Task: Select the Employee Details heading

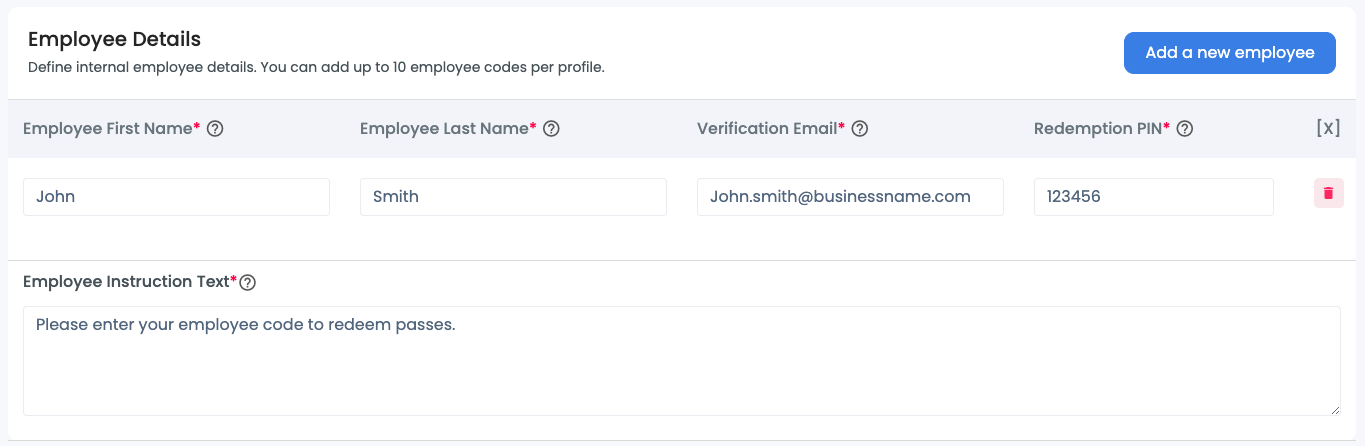Action: pos(114,39)
